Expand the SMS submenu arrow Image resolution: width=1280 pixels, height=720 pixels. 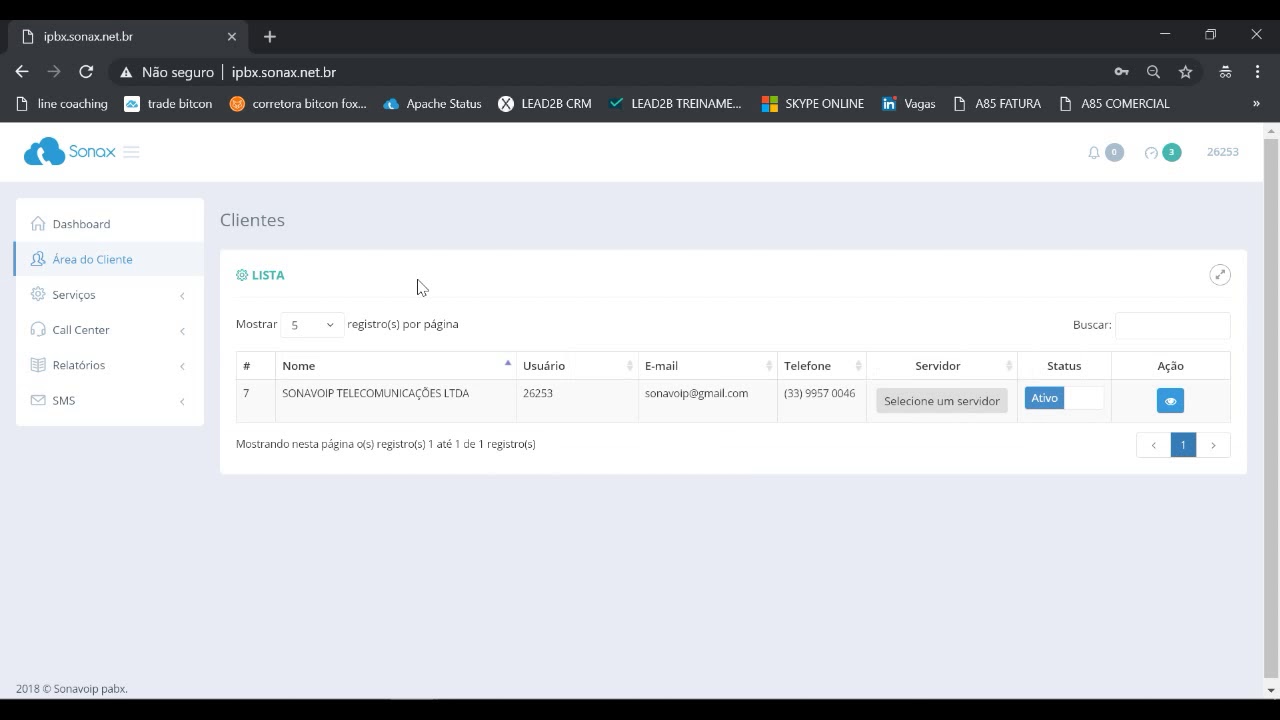click(182, 401)
